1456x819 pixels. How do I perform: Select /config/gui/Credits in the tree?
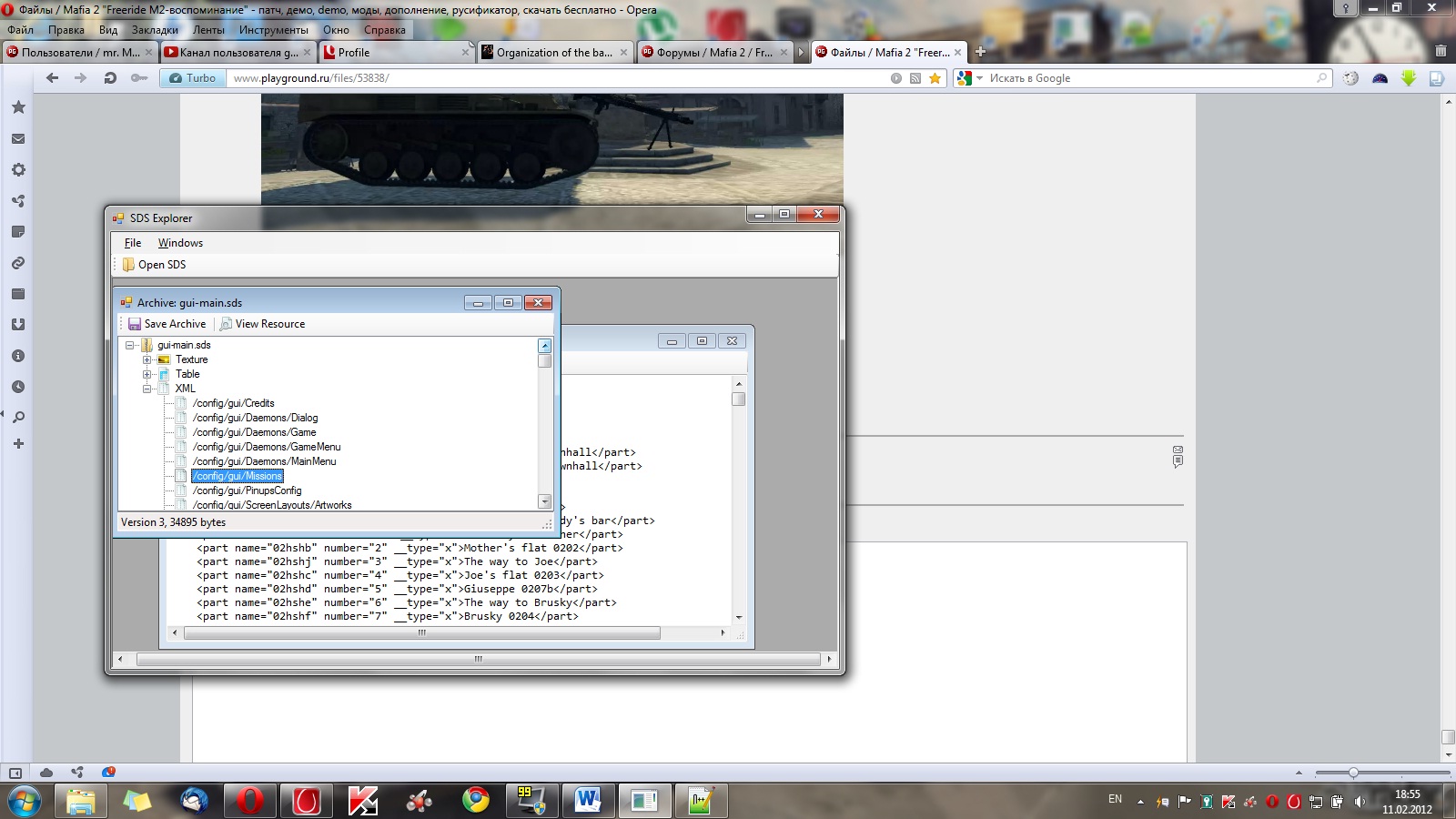point(233,403)
